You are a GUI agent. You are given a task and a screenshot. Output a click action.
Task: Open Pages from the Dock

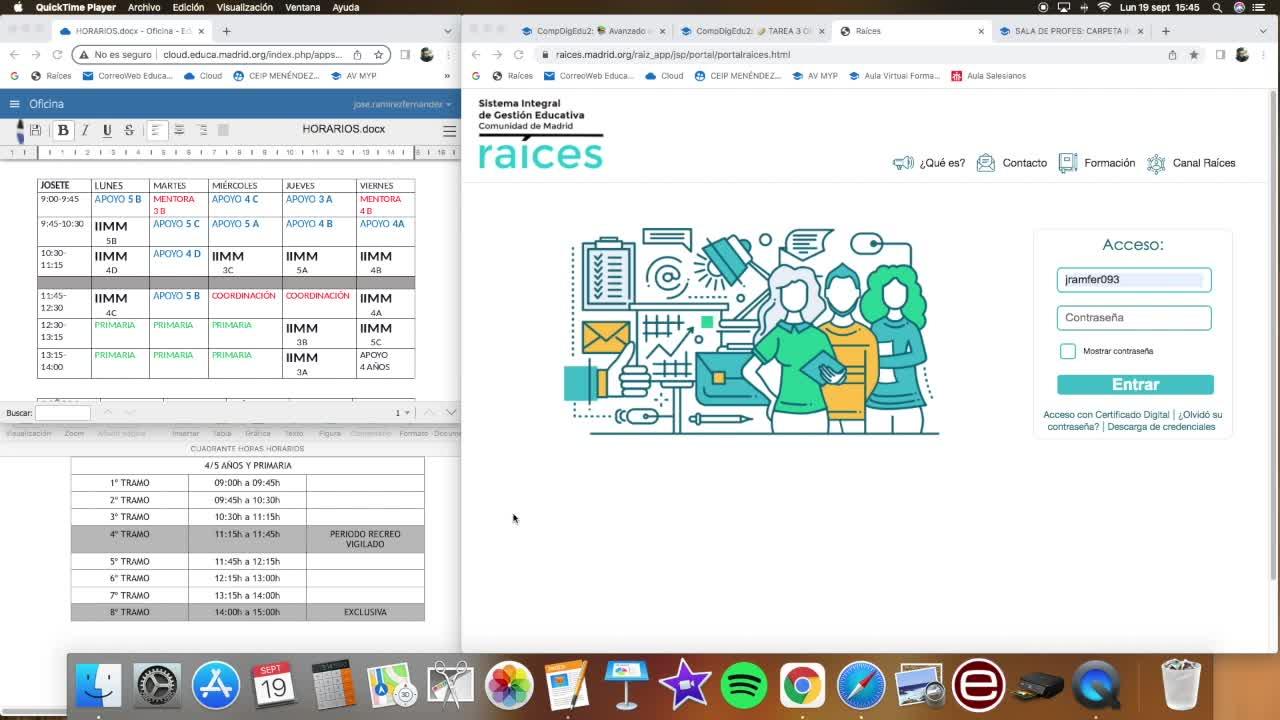click(x=567, y=686)
